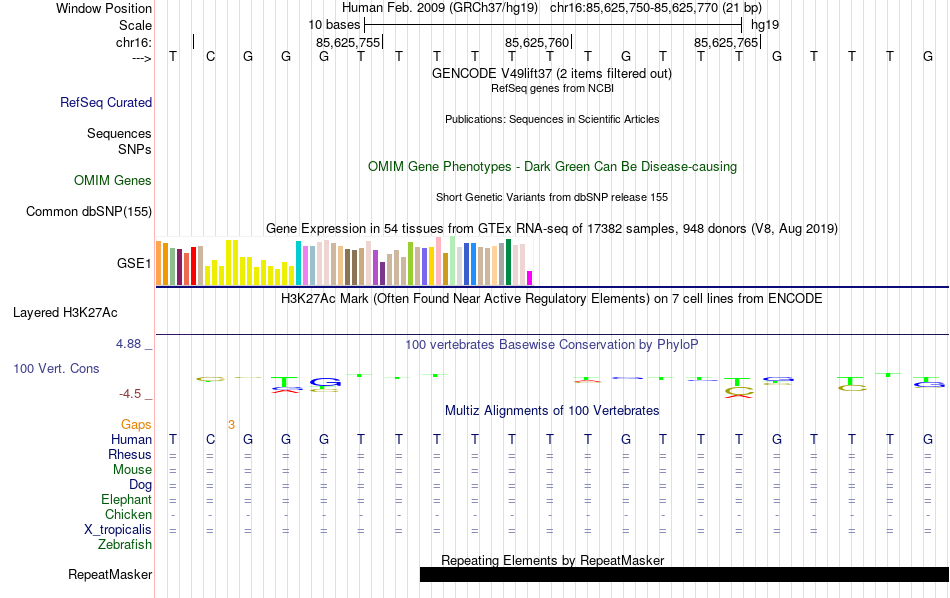Click the 4.88 upper scale value
950x598 pixels.
(128, 344)
